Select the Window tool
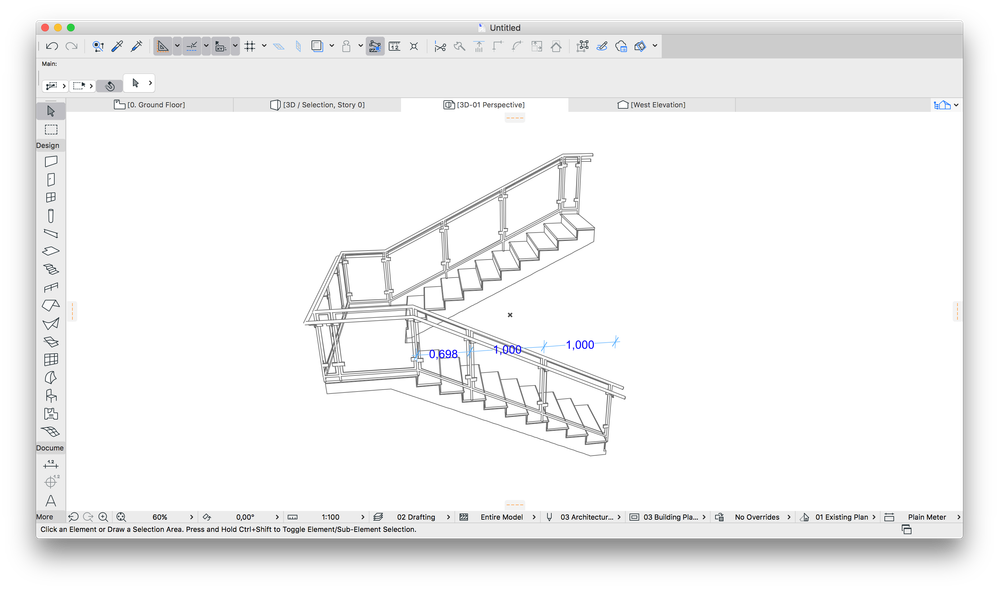Viewport: 999px width, 590px height. 51,198
